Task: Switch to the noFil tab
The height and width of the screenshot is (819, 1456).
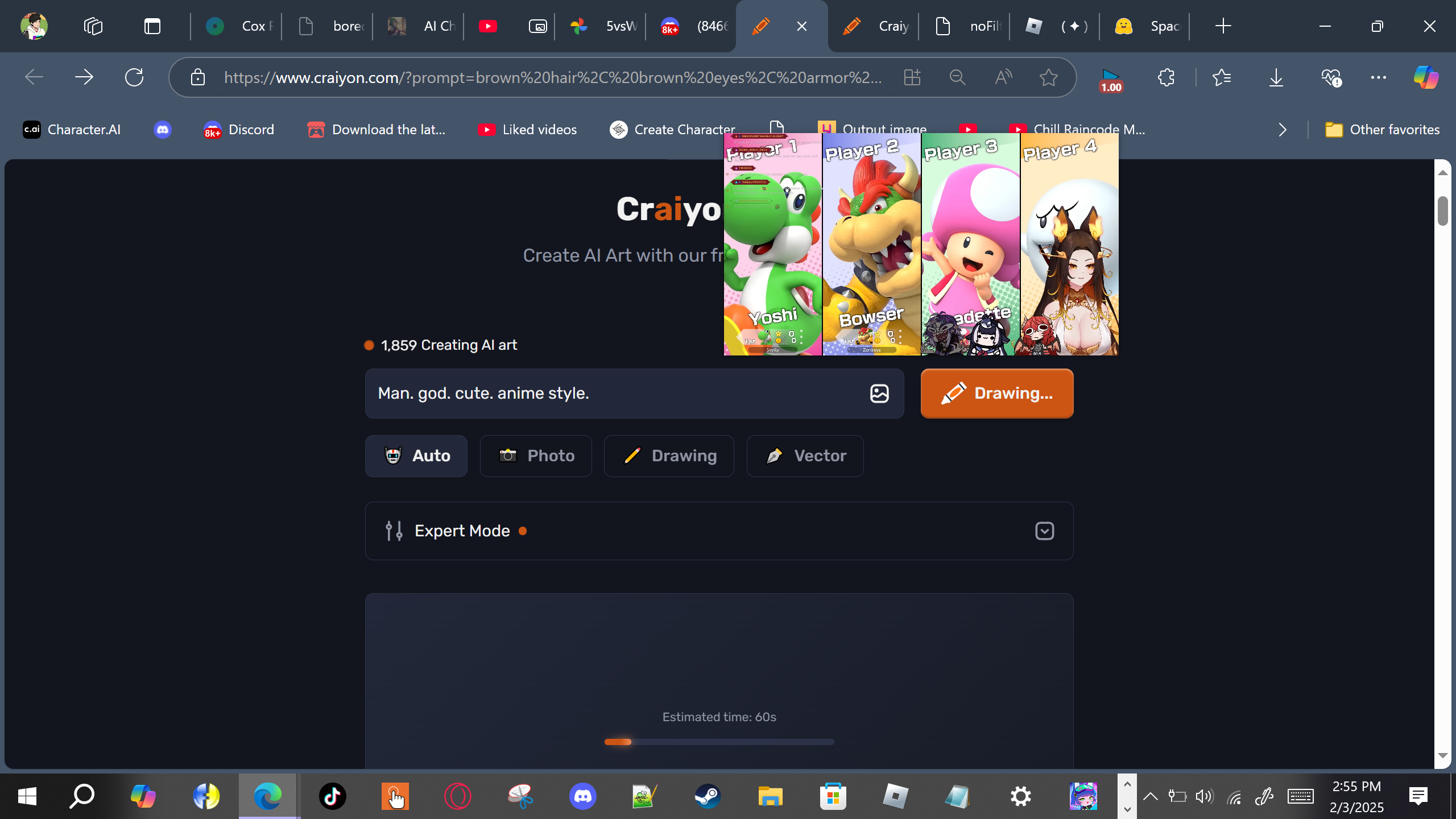Action: [x=965, y=26]
